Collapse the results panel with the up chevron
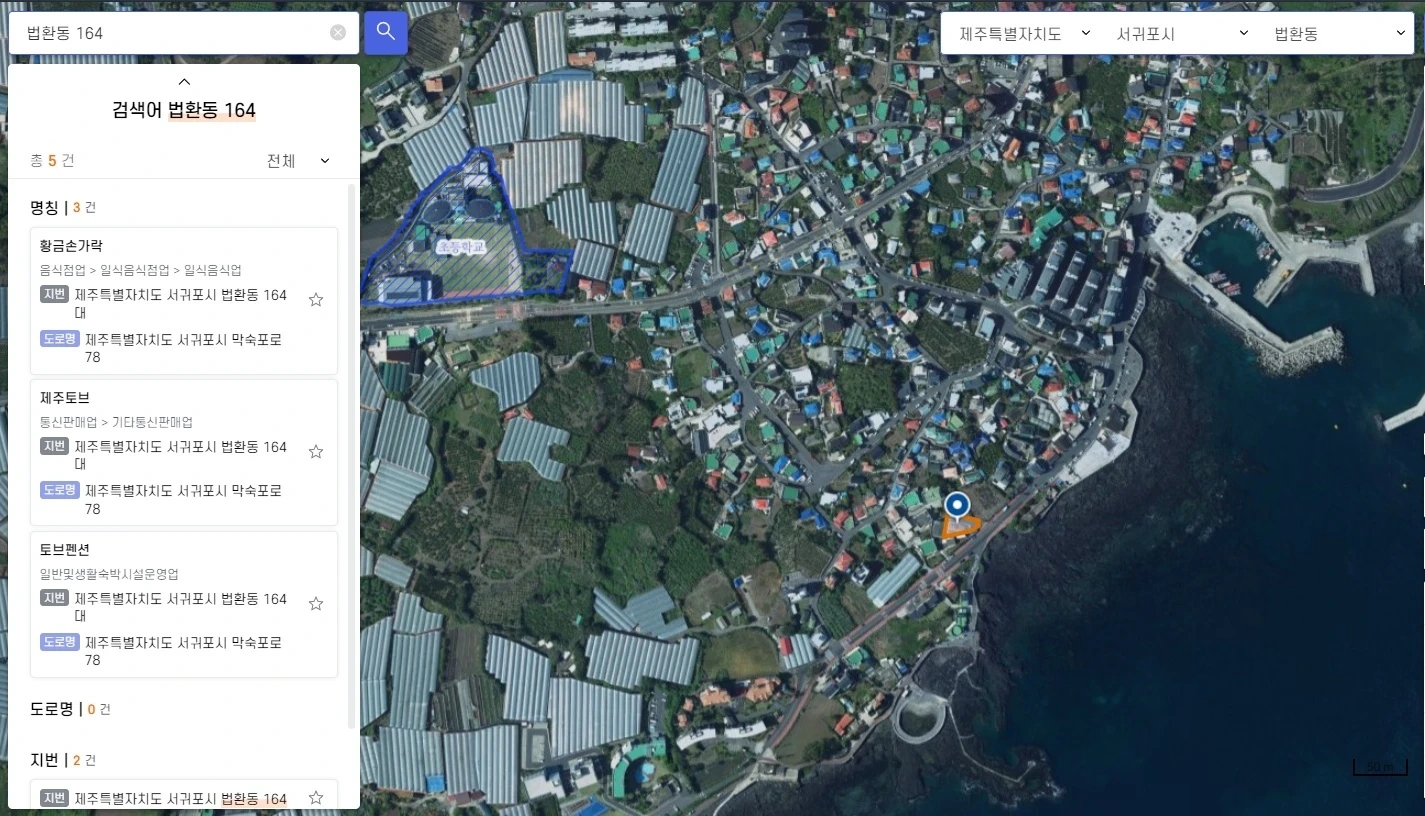1425x816 pixels. pyautogui.click(x=184, y=82)
